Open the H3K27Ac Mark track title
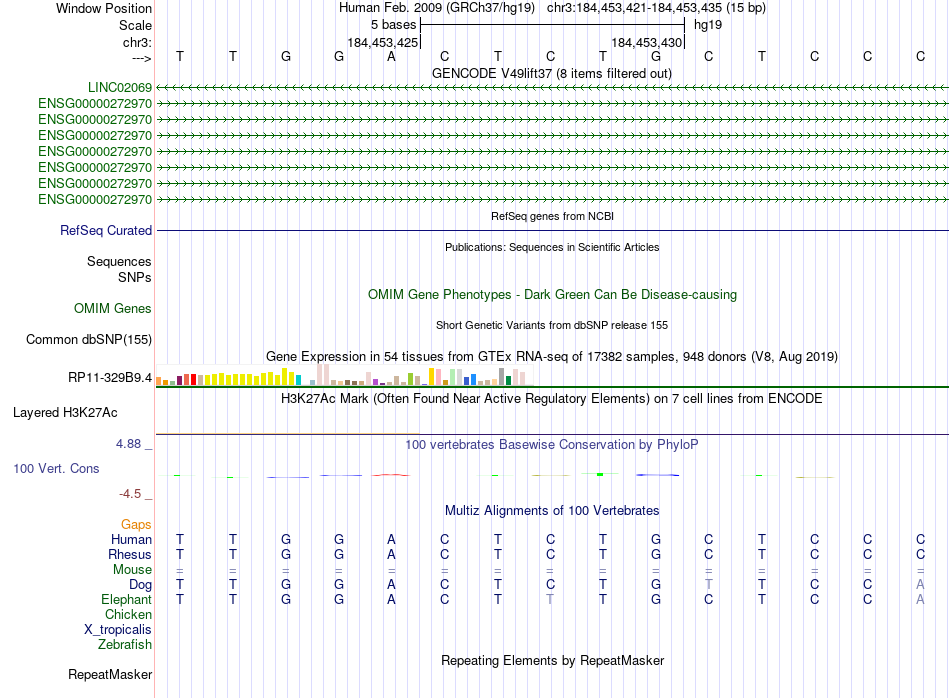The image size is (950, 698). point(551,399)
